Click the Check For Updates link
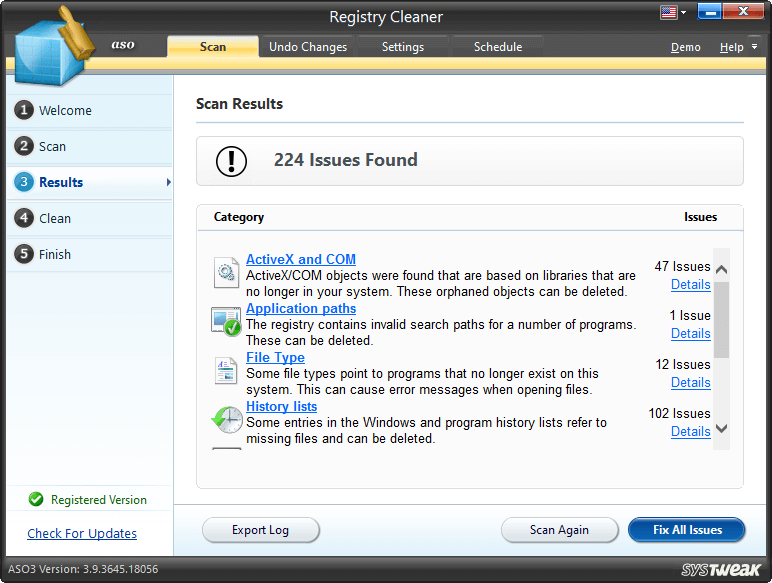 coord(82,534)
